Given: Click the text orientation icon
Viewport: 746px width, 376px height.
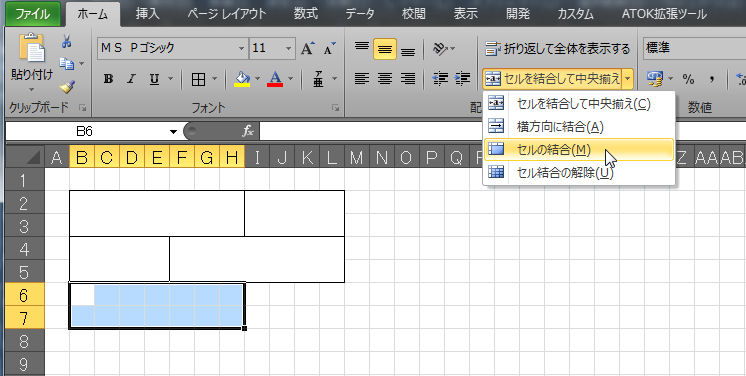Looking at the screenshot, I should [x=440, y=49].
